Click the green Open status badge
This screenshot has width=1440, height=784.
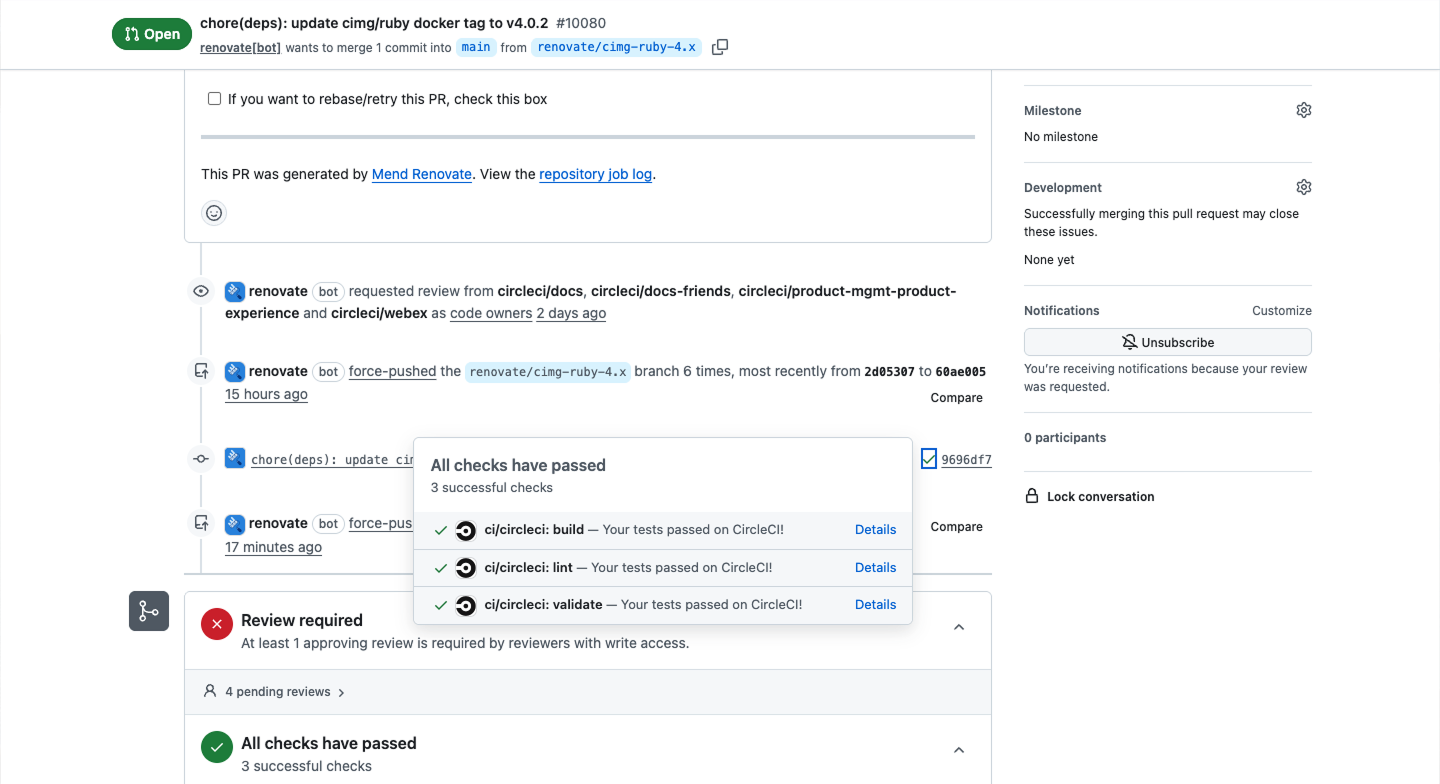point(151,33)
